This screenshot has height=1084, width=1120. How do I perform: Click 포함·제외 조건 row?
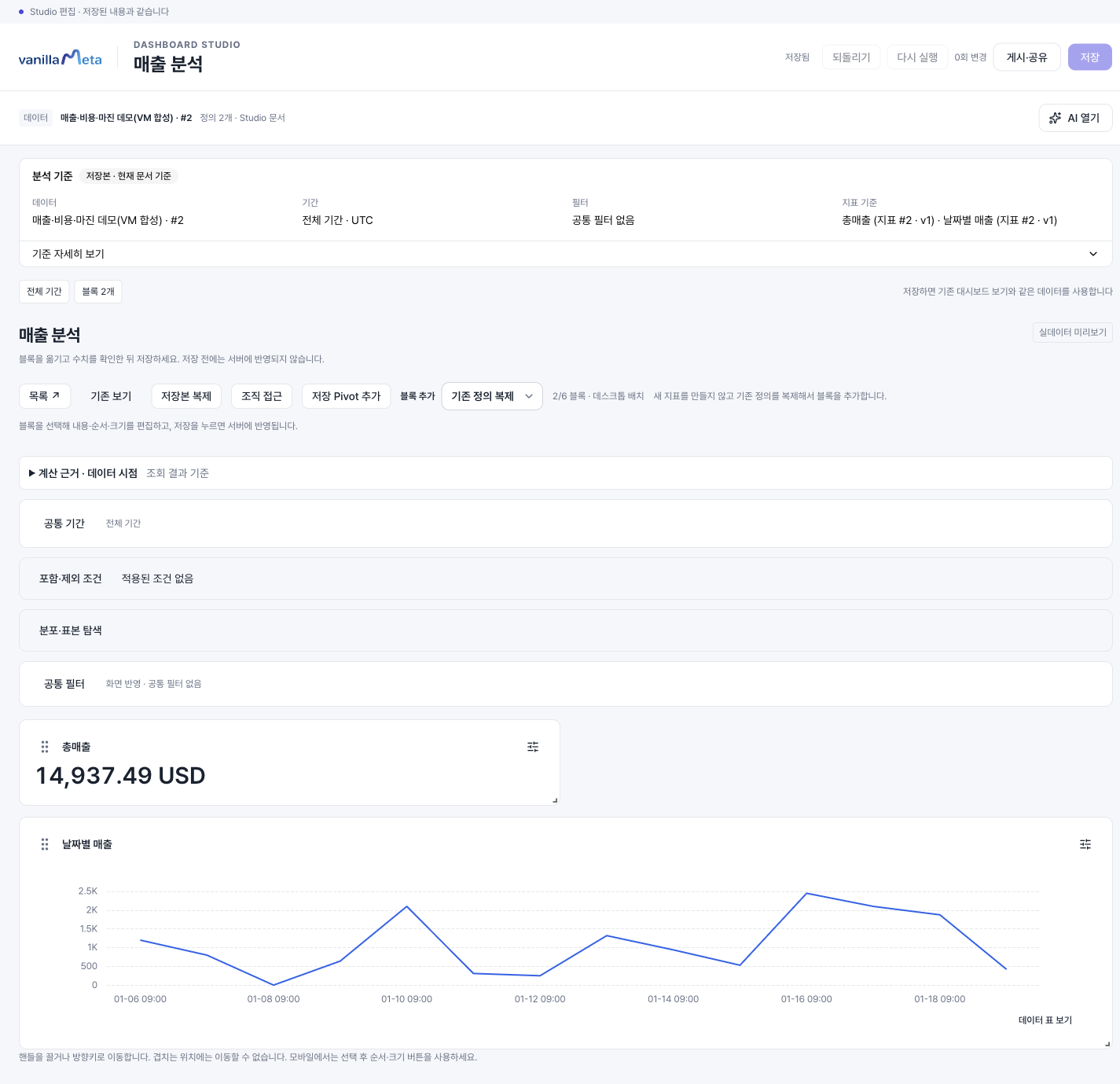[x=565, y=579]
